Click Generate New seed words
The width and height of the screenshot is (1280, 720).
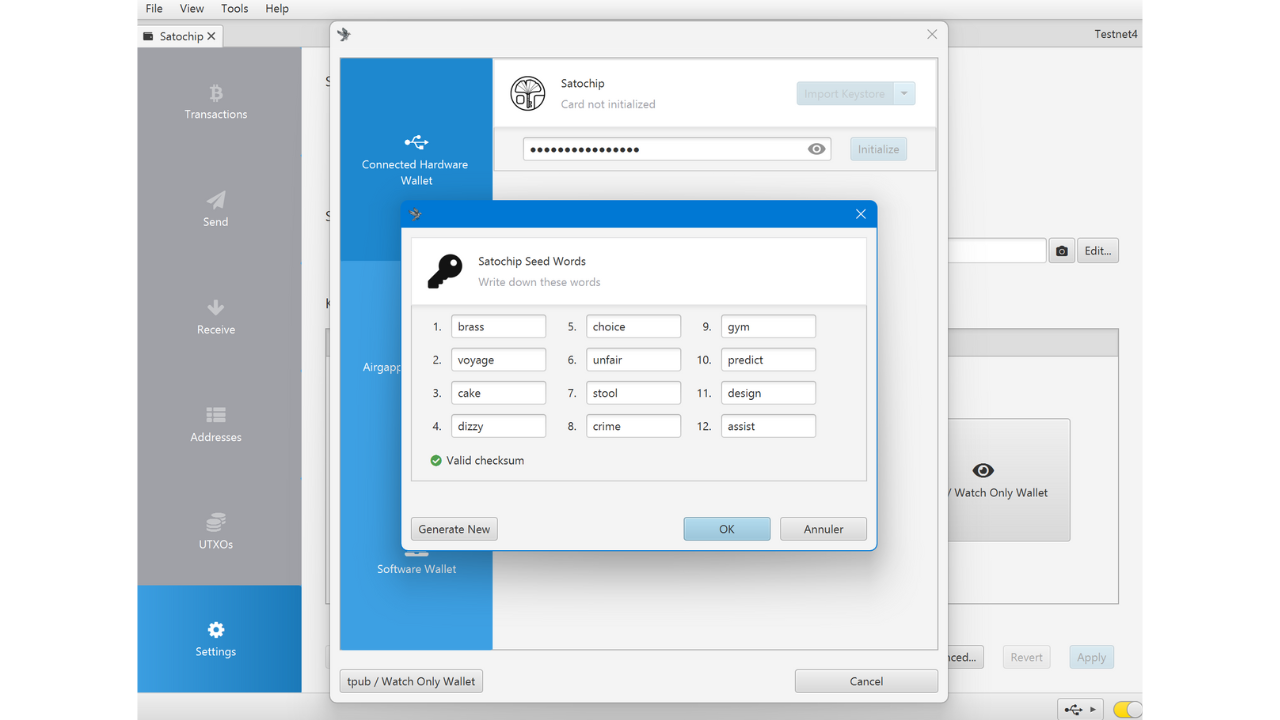click(x=454, y=529)
